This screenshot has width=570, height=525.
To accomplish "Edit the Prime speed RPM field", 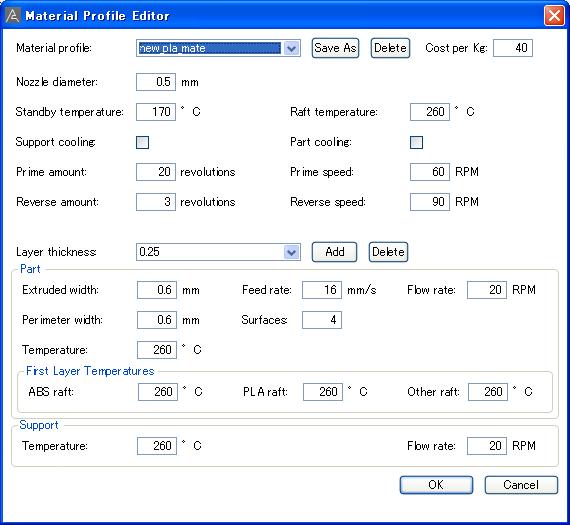I will tap(430, 172).
